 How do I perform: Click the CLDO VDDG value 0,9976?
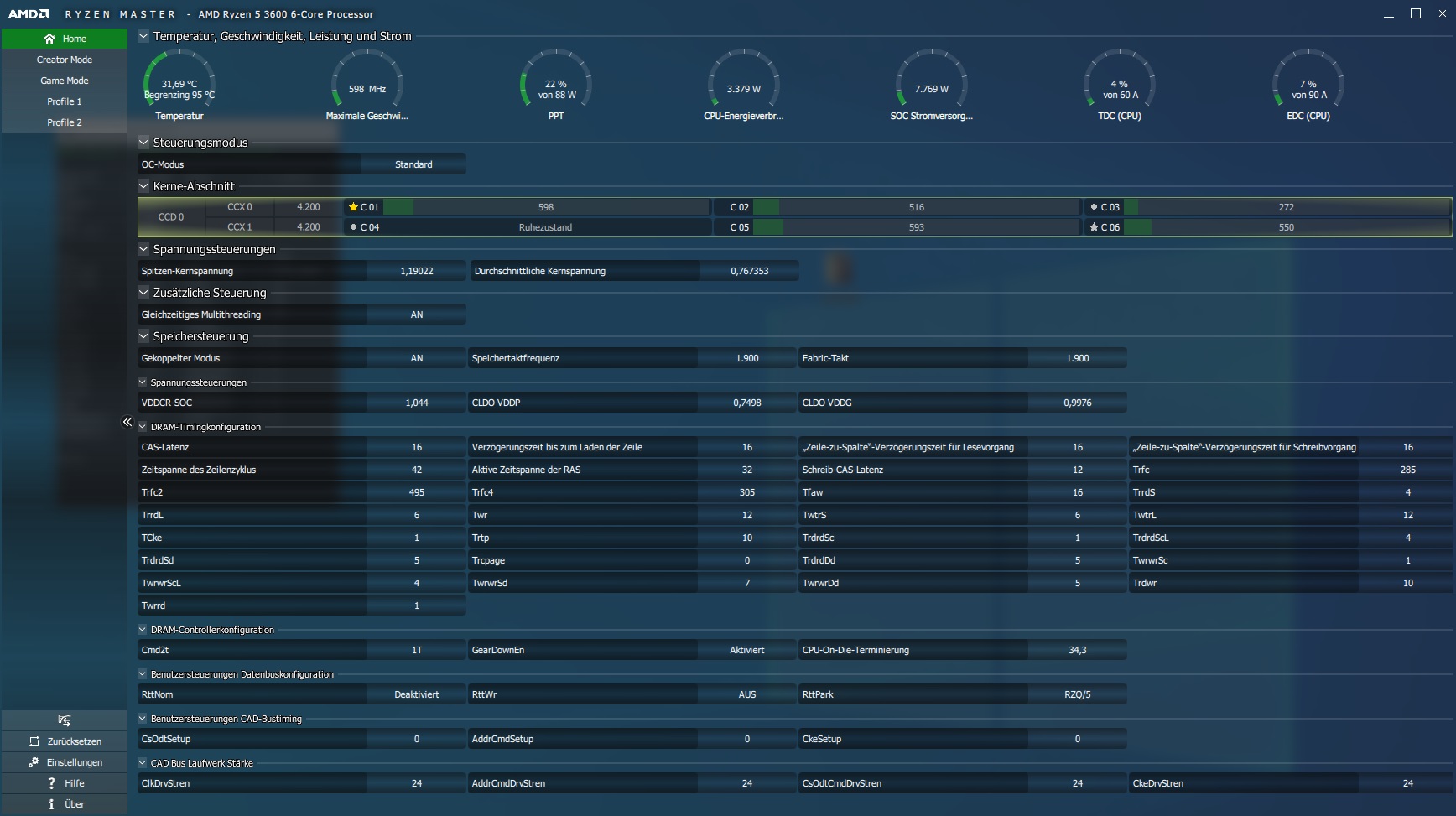[1078, 403]
